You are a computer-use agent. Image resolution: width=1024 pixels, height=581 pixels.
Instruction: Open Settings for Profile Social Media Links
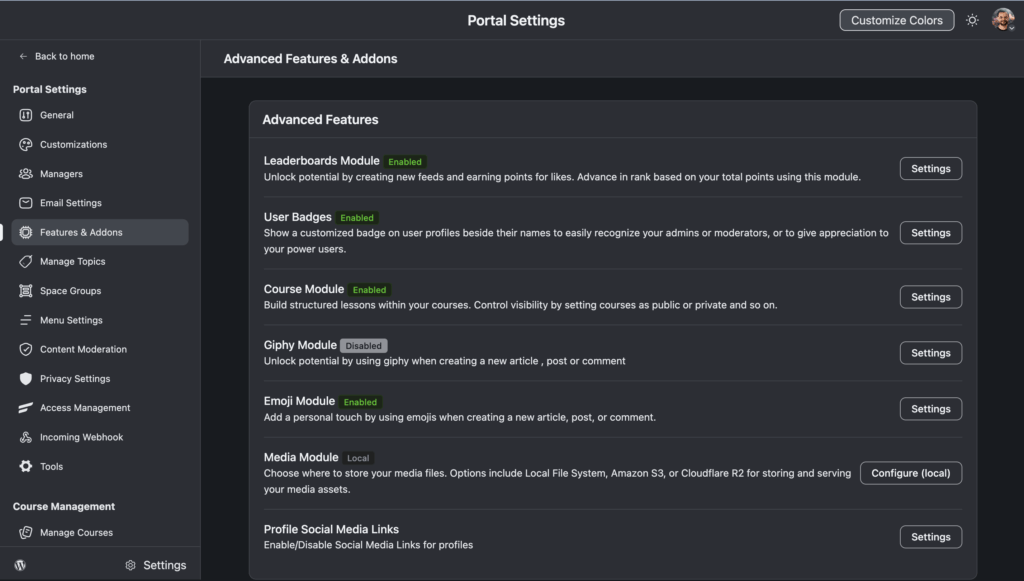click(930, 536)
